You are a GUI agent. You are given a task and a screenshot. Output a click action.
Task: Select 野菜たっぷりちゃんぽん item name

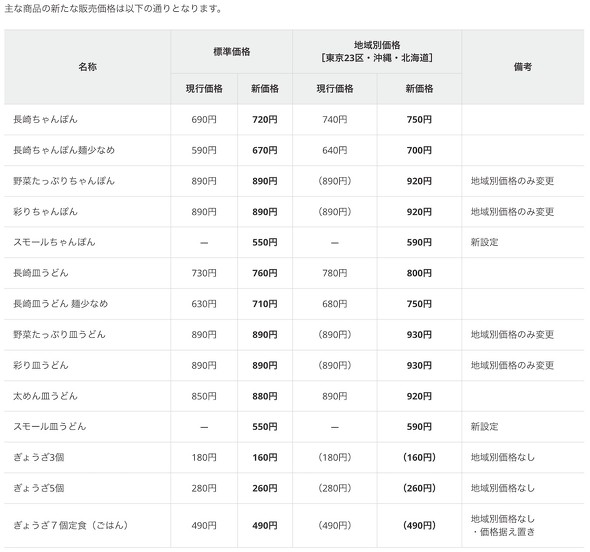tap(64, 181)
